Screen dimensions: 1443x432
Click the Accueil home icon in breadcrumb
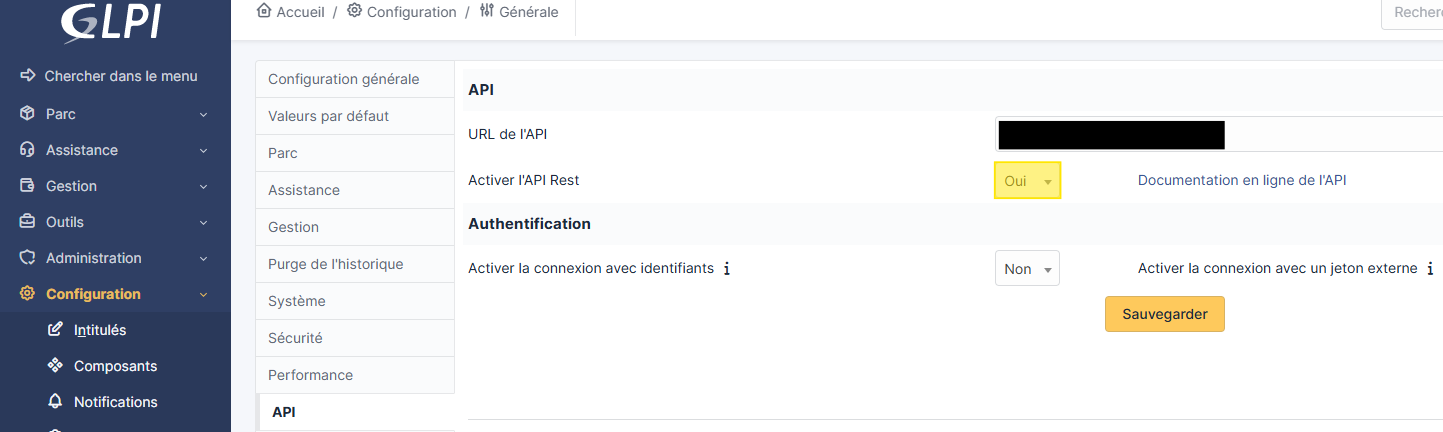(x=264, y=11)
